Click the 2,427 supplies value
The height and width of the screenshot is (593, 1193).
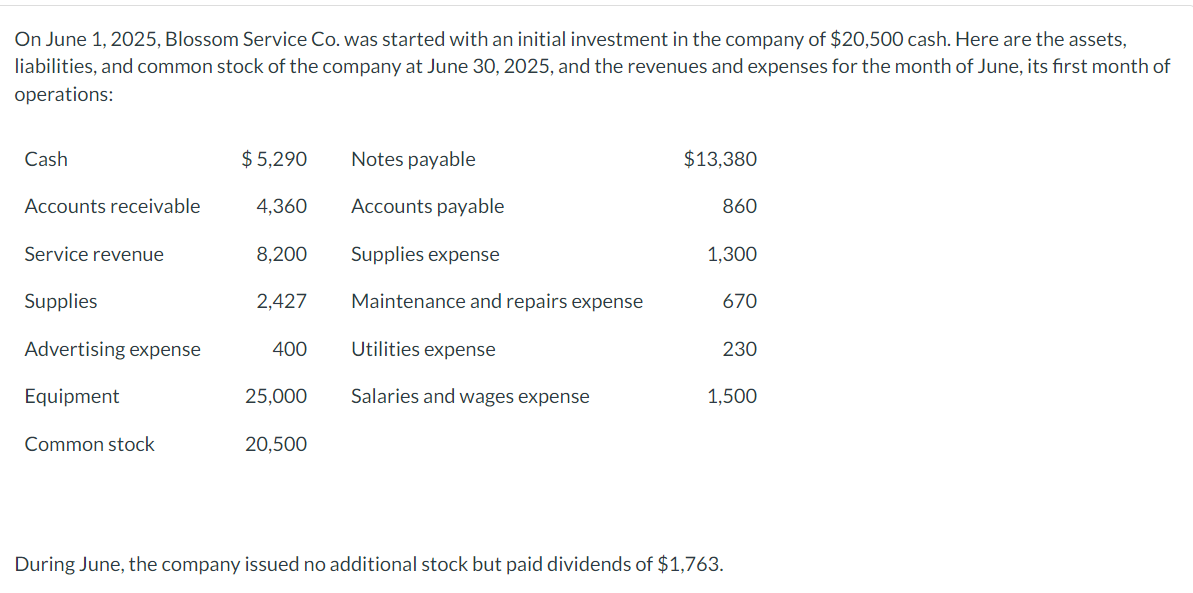[282, 301]
